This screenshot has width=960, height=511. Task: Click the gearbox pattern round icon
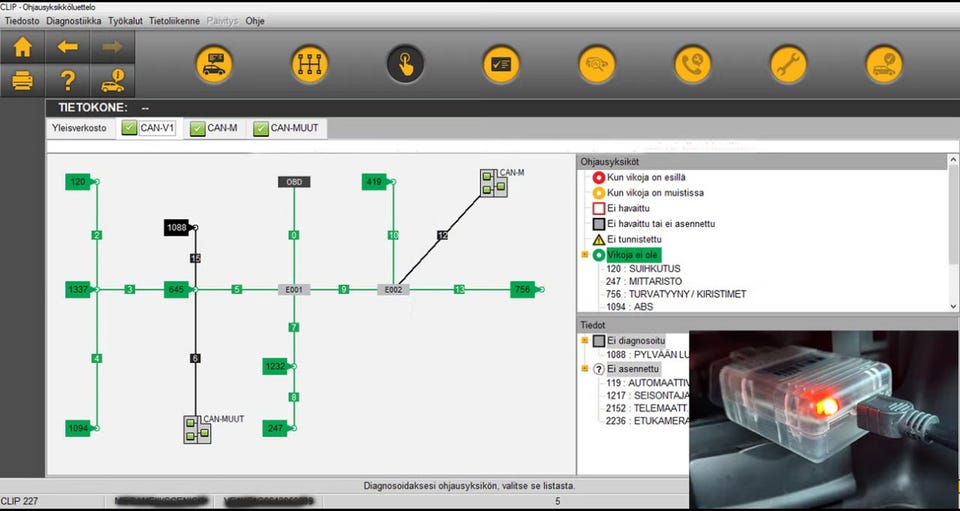pos(309,64)
